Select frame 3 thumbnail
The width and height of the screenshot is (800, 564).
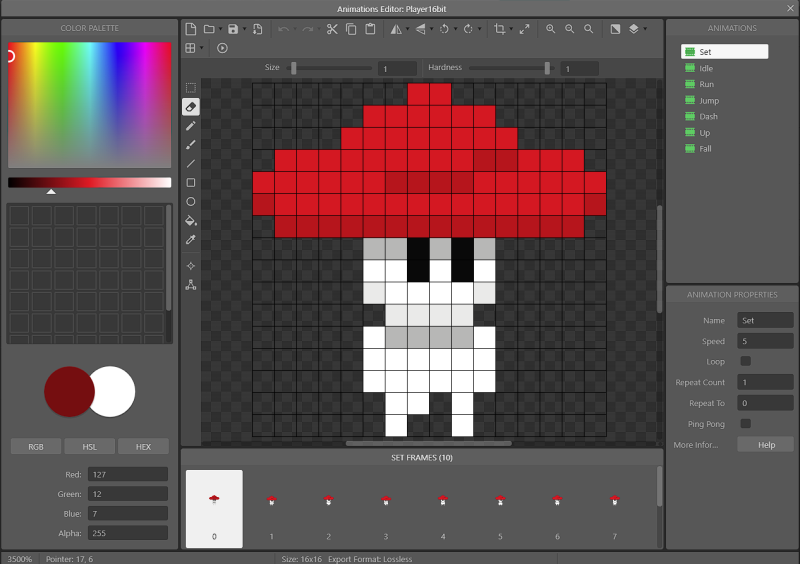386,509
